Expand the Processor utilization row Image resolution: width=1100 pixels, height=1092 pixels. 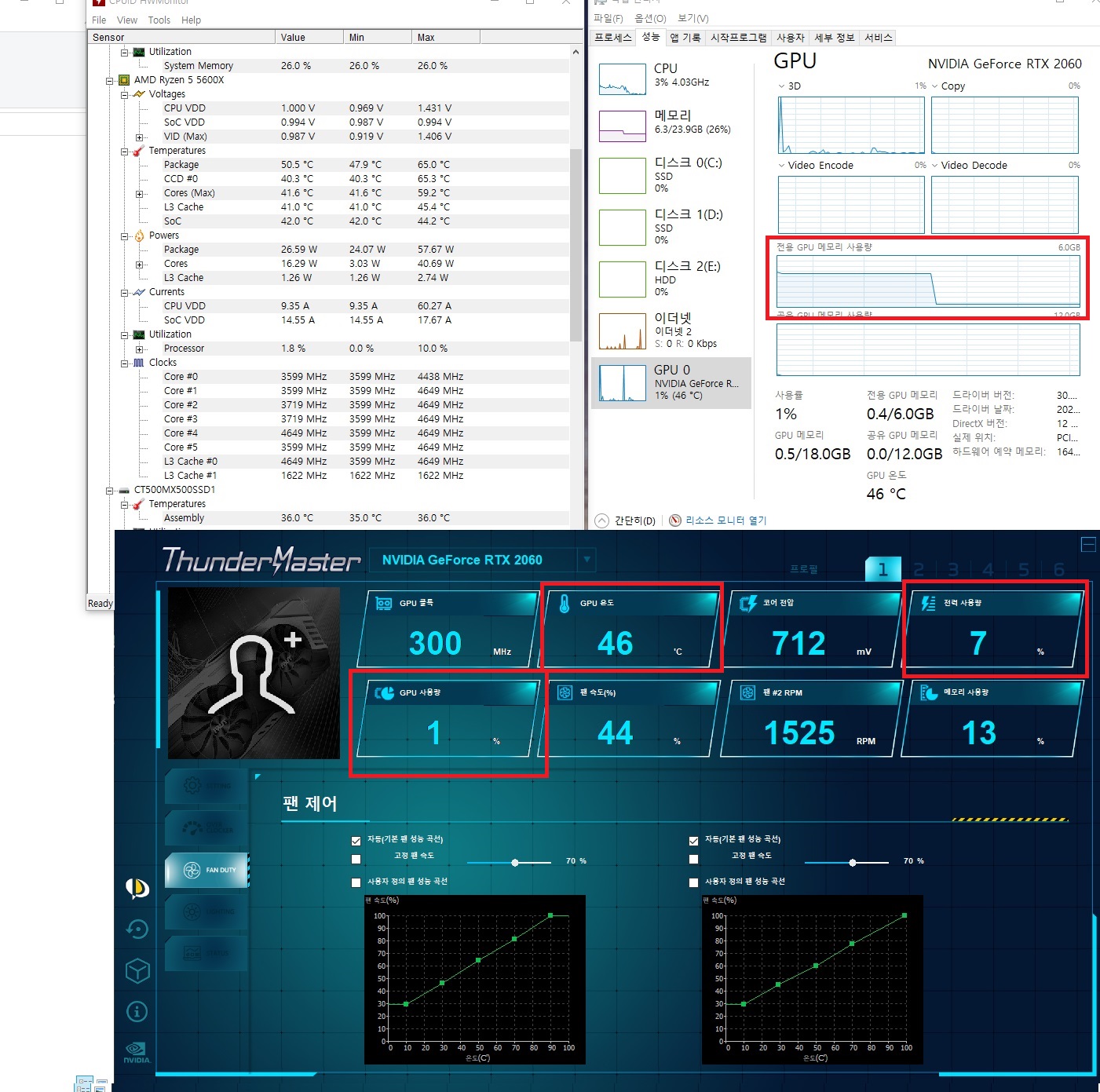(x=140, y=349)
